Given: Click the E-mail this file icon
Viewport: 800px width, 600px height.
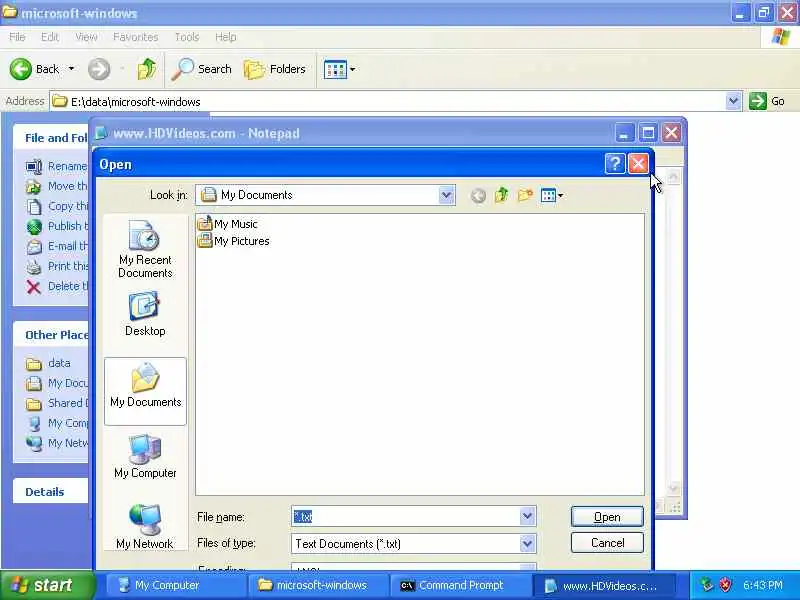Looking at the screenshot, I should (x=34, y=246).
